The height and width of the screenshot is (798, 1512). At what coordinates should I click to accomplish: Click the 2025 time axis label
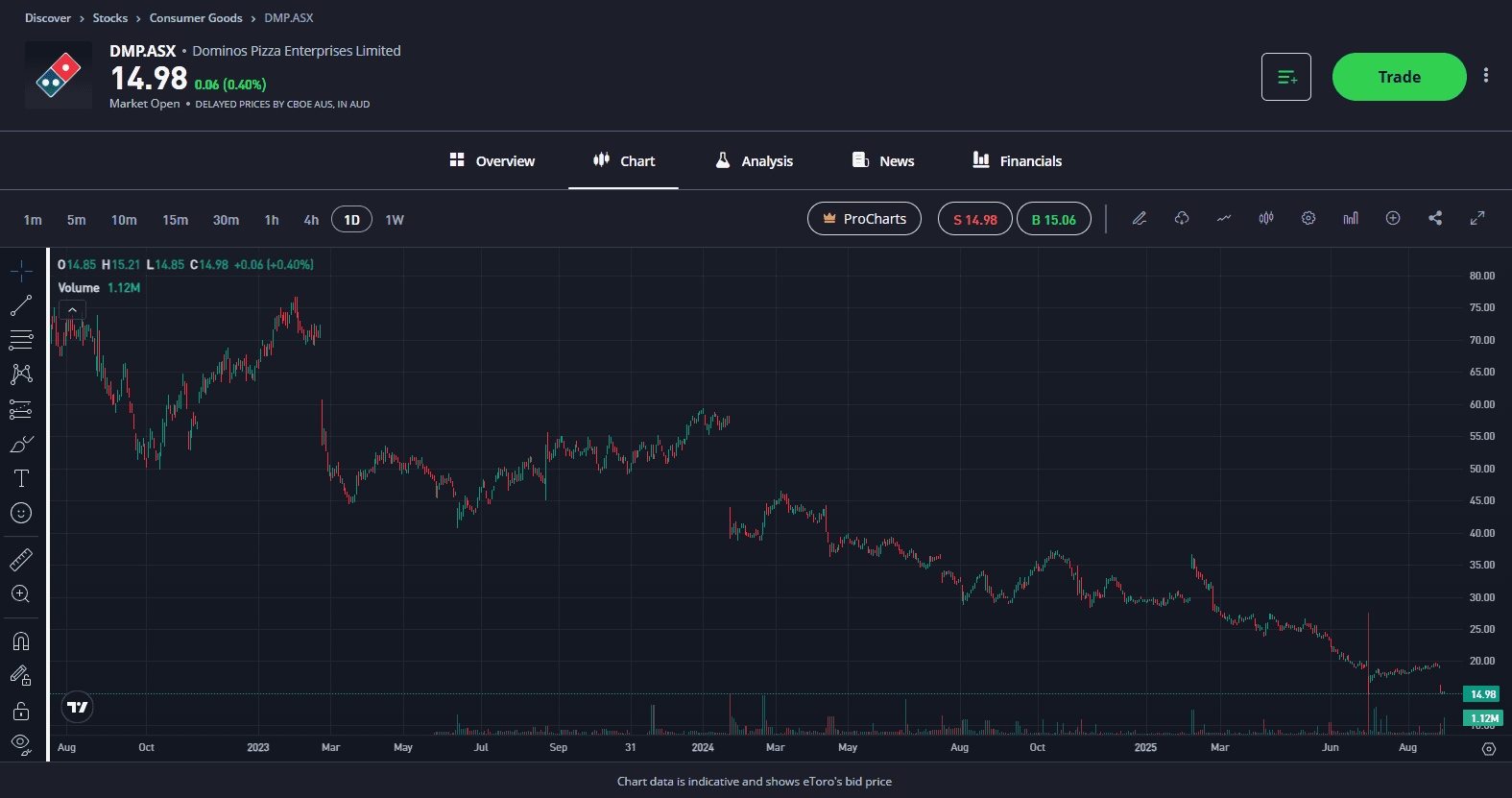[1145, 747]
